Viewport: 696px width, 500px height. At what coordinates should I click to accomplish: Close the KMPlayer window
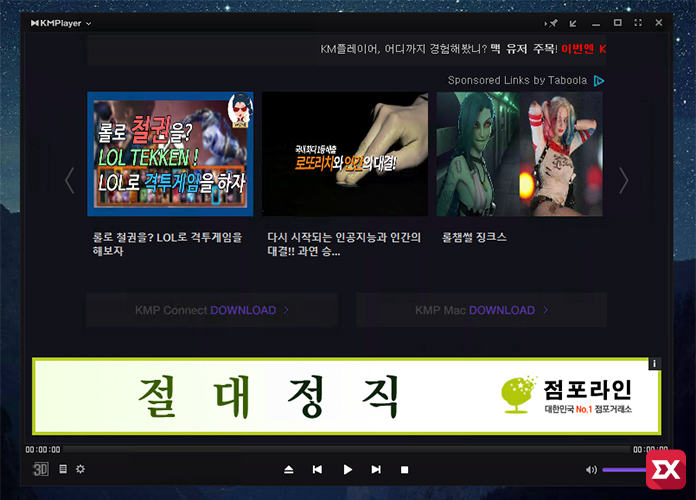[659, 23]
